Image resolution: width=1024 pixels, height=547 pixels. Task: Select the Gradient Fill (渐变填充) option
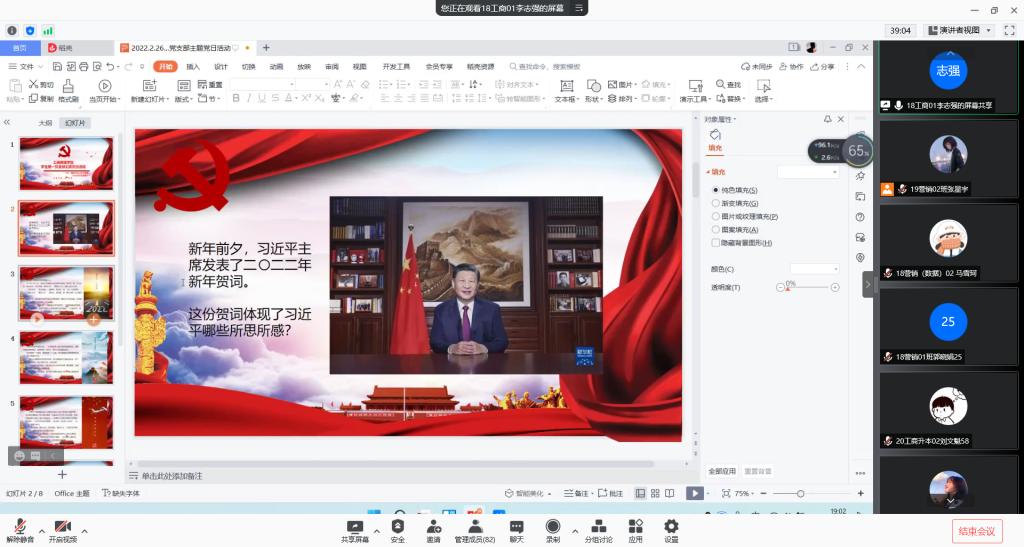coord(716,203)
